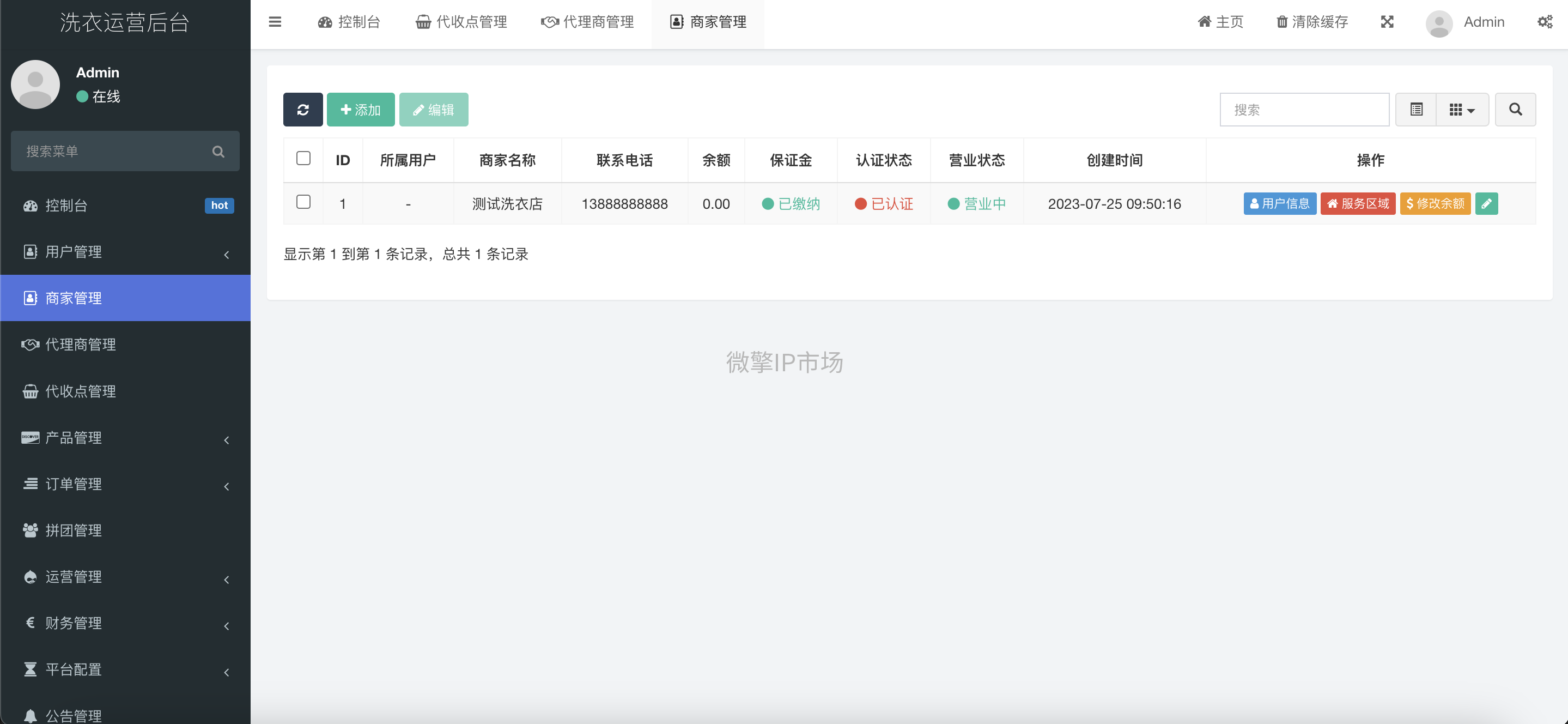The width and height of the screenshot is (1568, 724).
Task: Click the group icon beside 拼团管理
Action: point(31,530)
